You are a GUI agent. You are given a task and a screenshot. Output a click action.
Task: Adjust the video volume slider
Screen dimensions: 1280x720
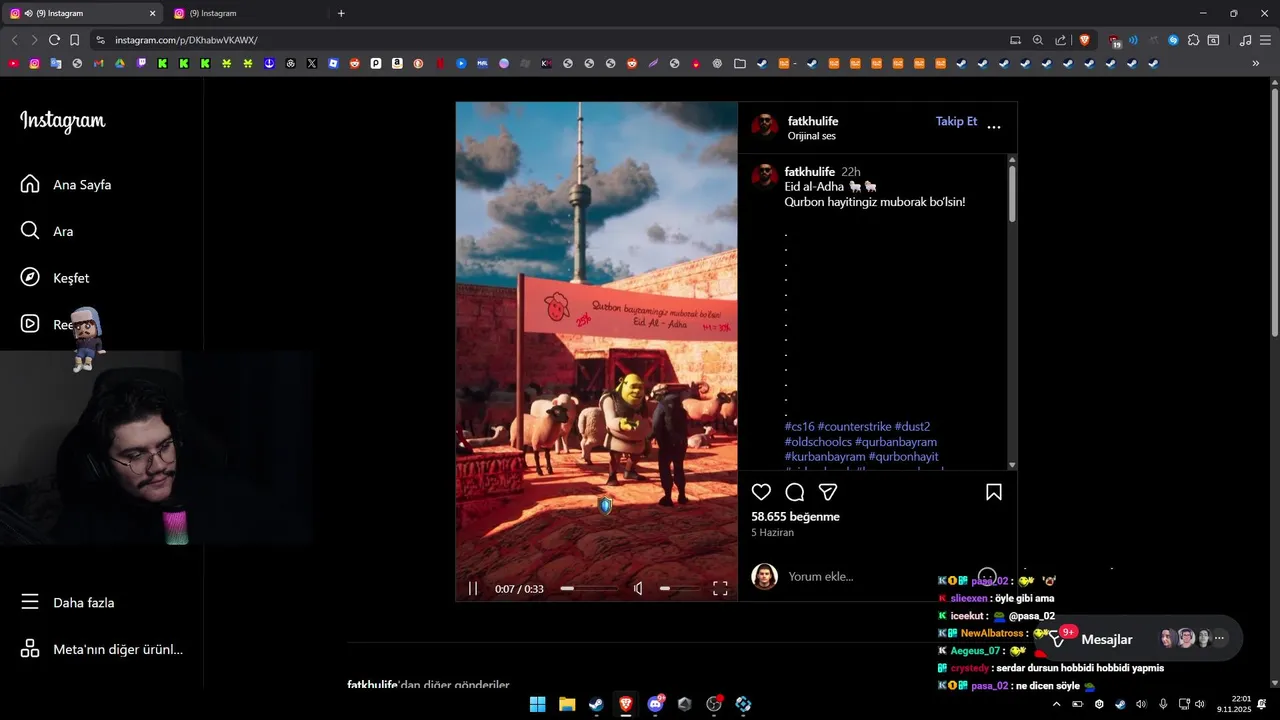point(679,589)
